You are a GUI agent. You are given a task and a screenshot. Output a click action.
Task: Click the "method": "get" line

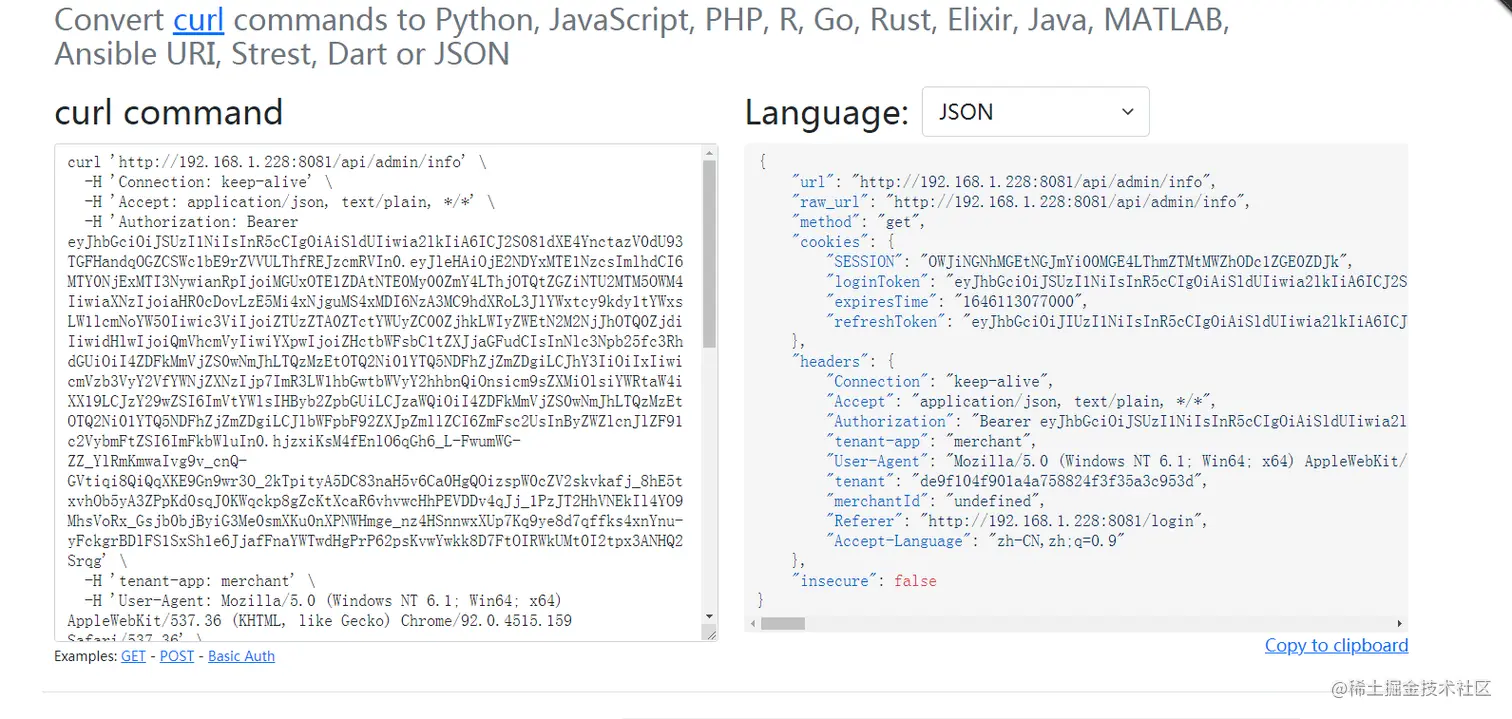pos(859,222)
